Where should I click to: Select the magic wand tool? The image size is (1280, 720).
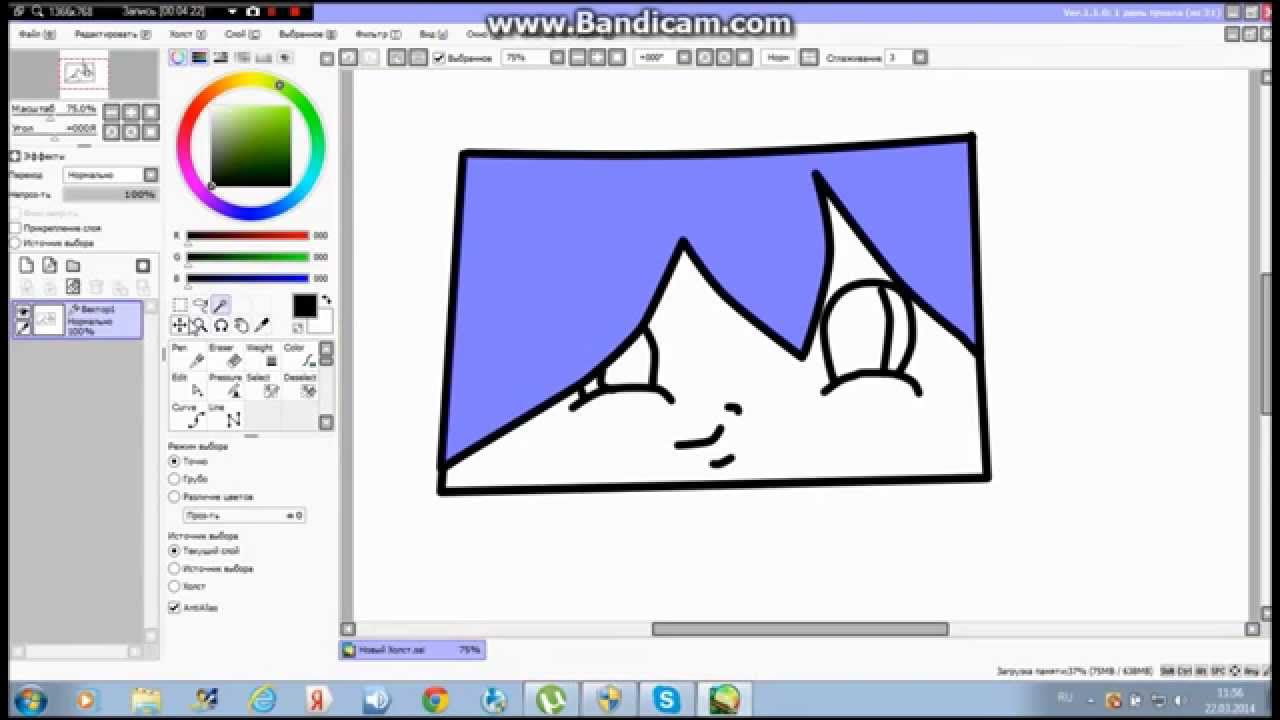coord(221,305)
